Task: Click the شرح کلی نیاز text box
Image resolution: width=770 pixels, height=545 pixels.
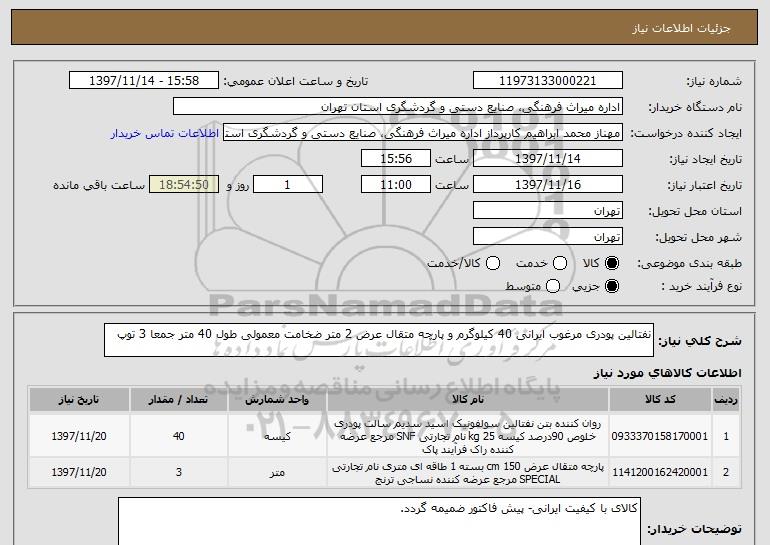Action: (x=379, y=340)
